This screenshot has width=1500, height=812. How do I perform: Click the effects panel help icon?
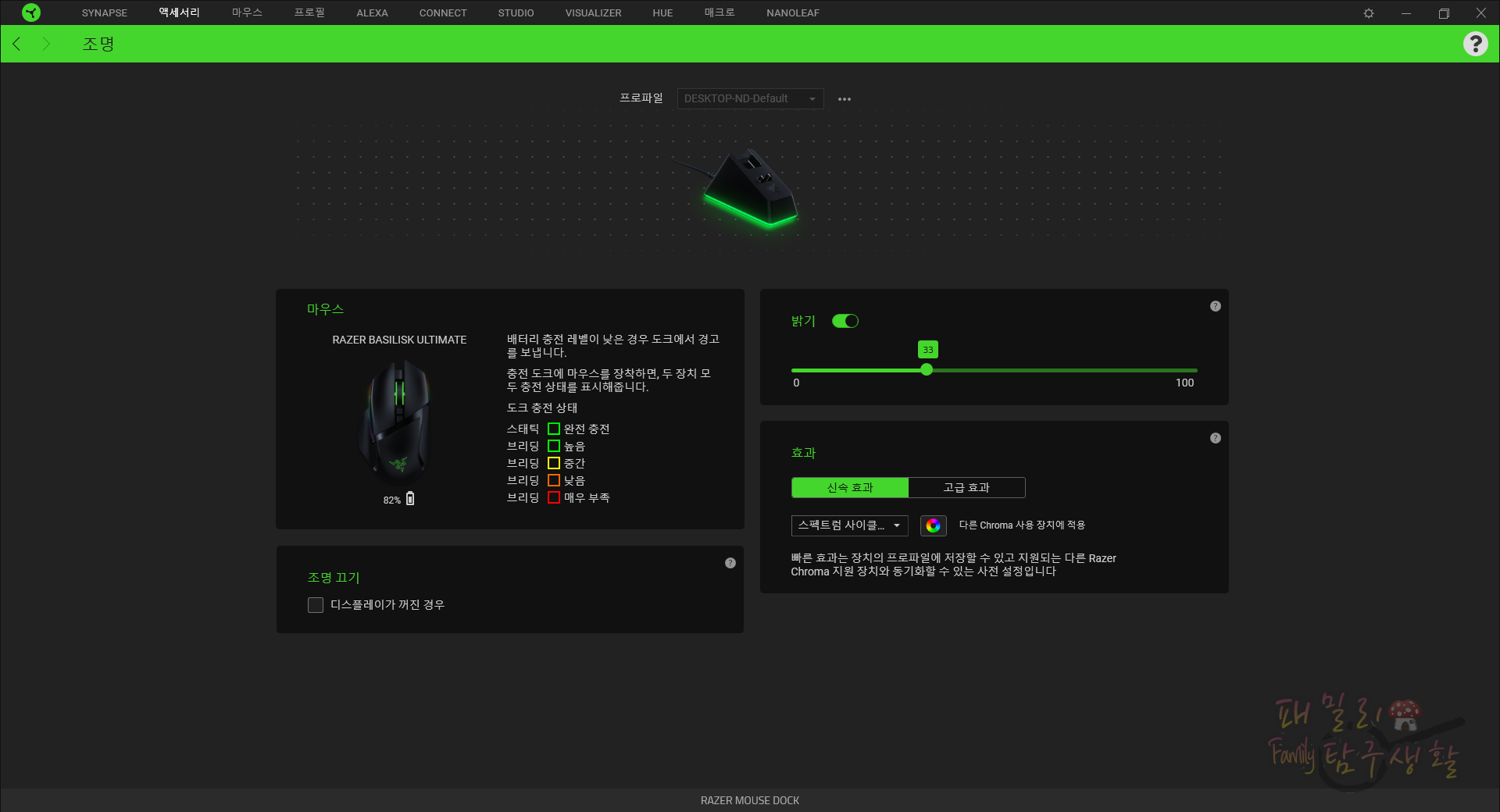click(x=1216, y=438)
